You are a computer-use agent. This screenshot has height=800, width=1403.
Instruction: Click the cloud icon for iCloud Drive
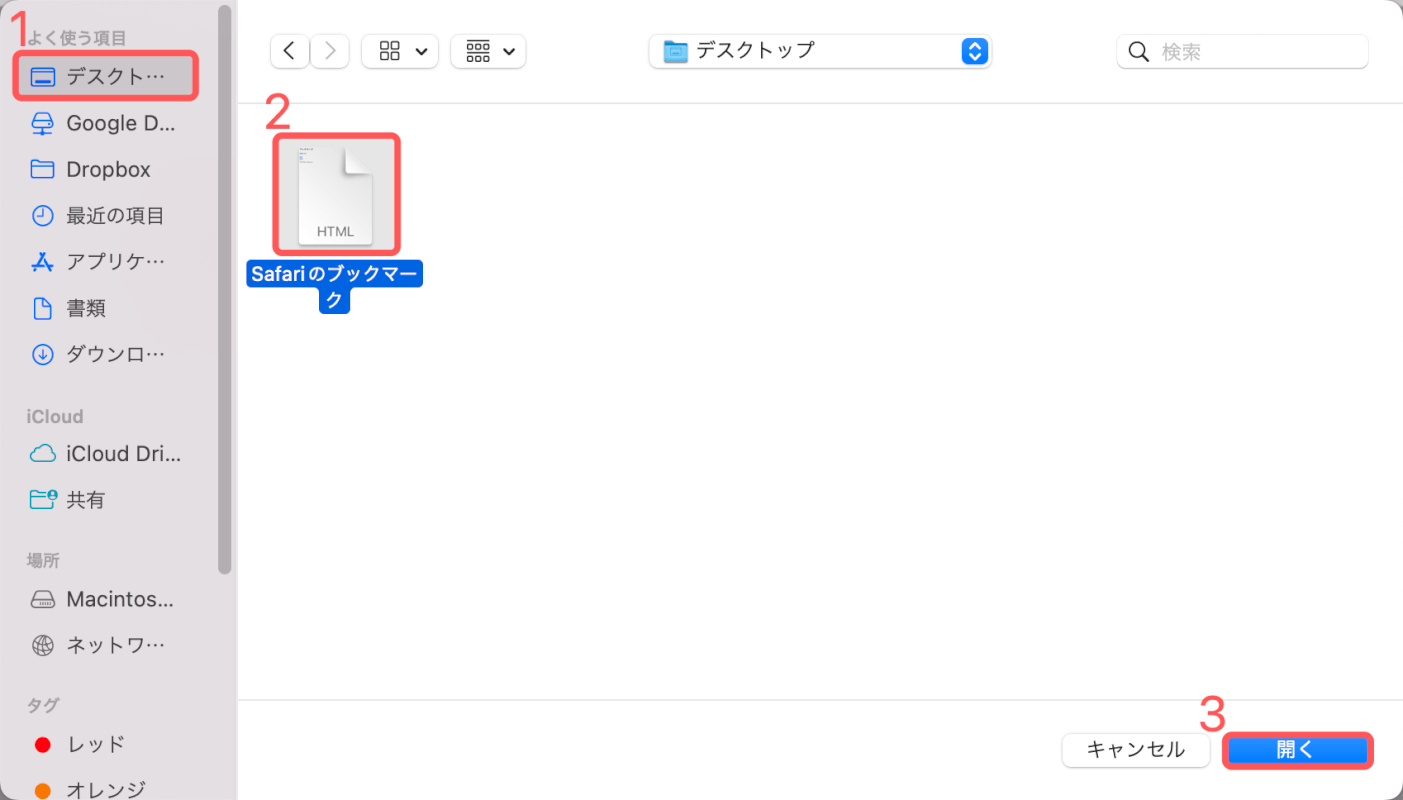tap(43, 453)
